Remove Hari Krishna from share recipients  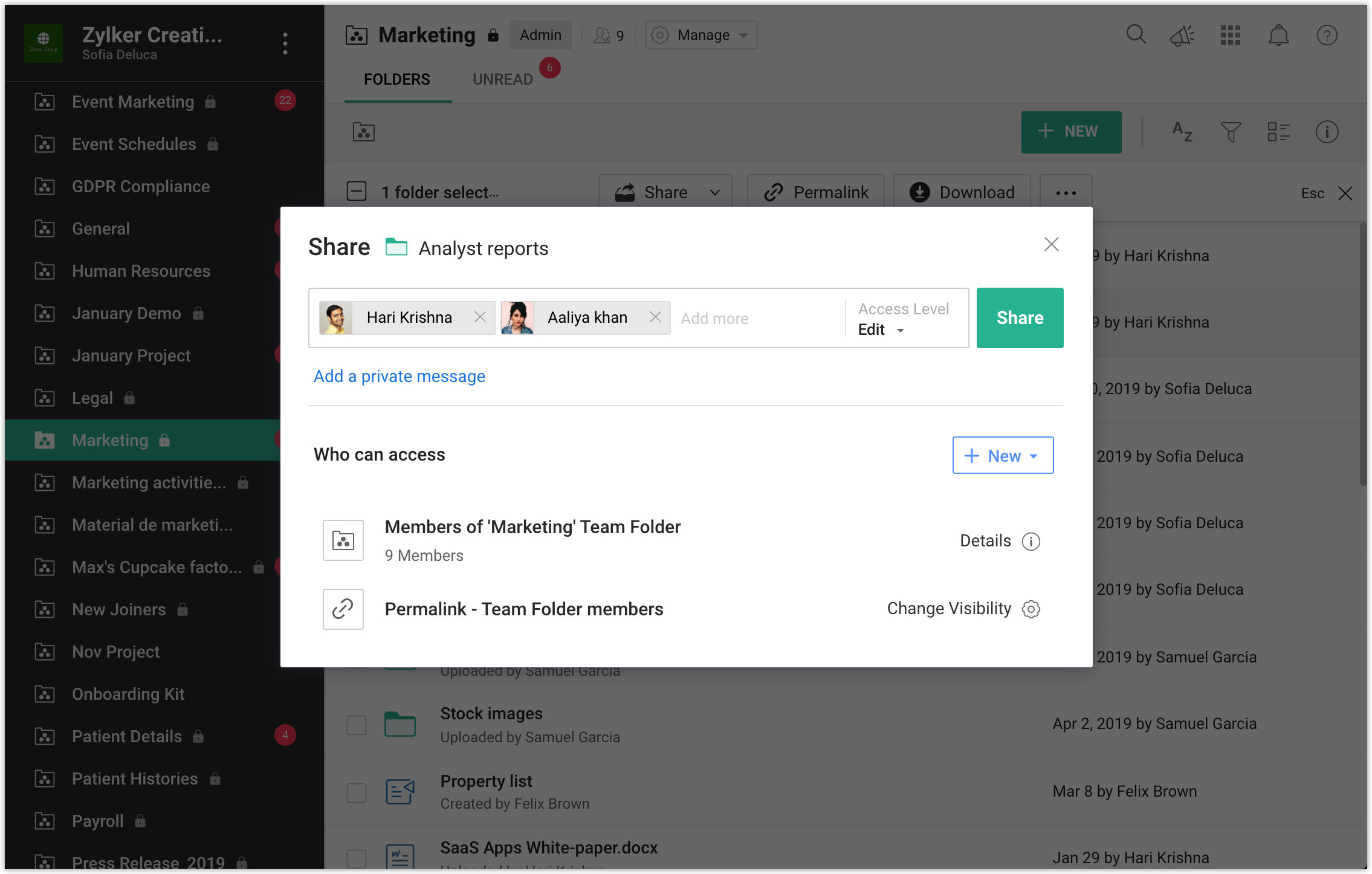pyautogui.click(x=480, y=317)
